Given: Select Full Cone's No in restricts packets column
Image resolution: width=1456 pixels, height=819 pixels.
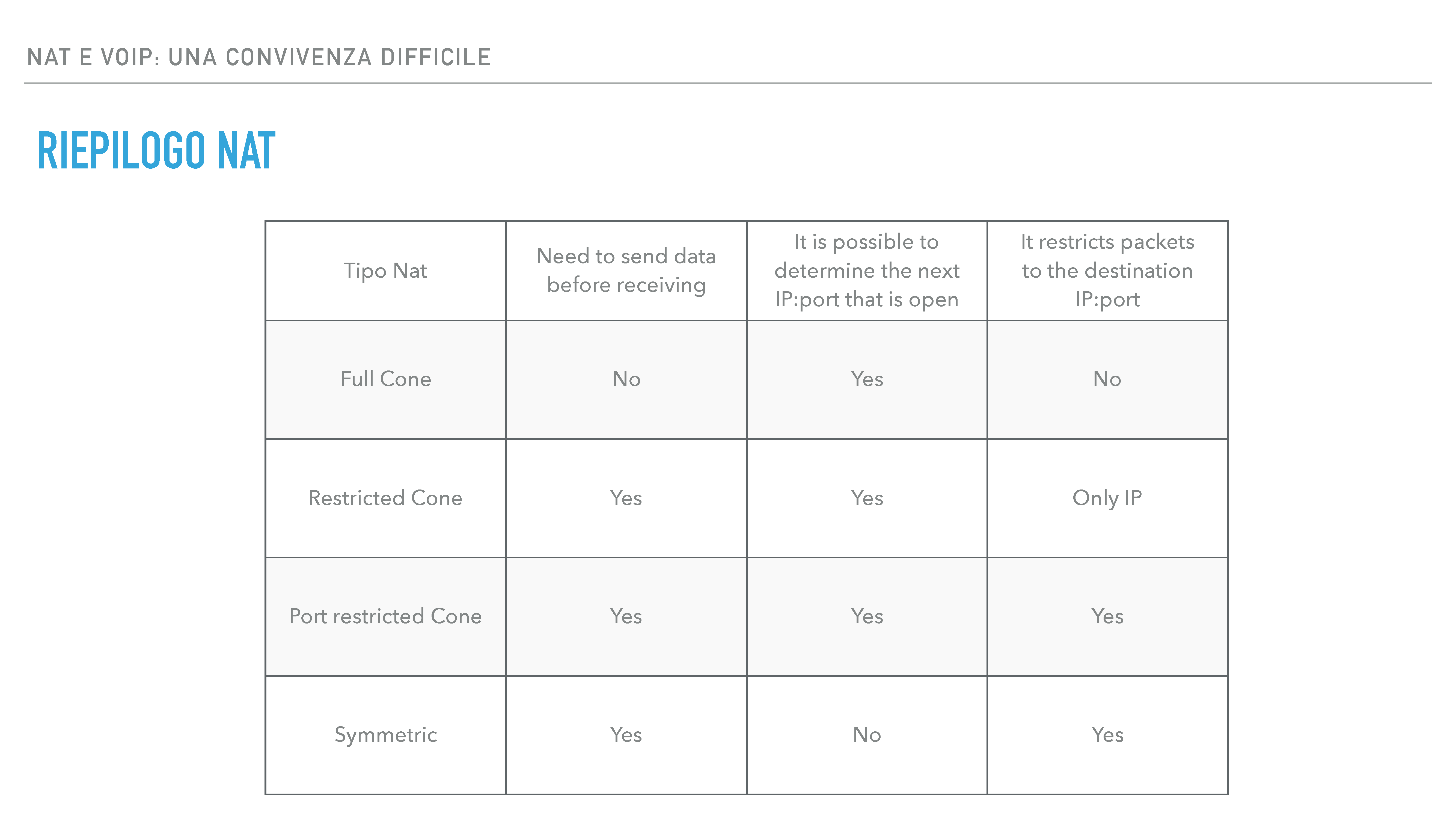Looking at the screenshot, I should click(1107, 379).
